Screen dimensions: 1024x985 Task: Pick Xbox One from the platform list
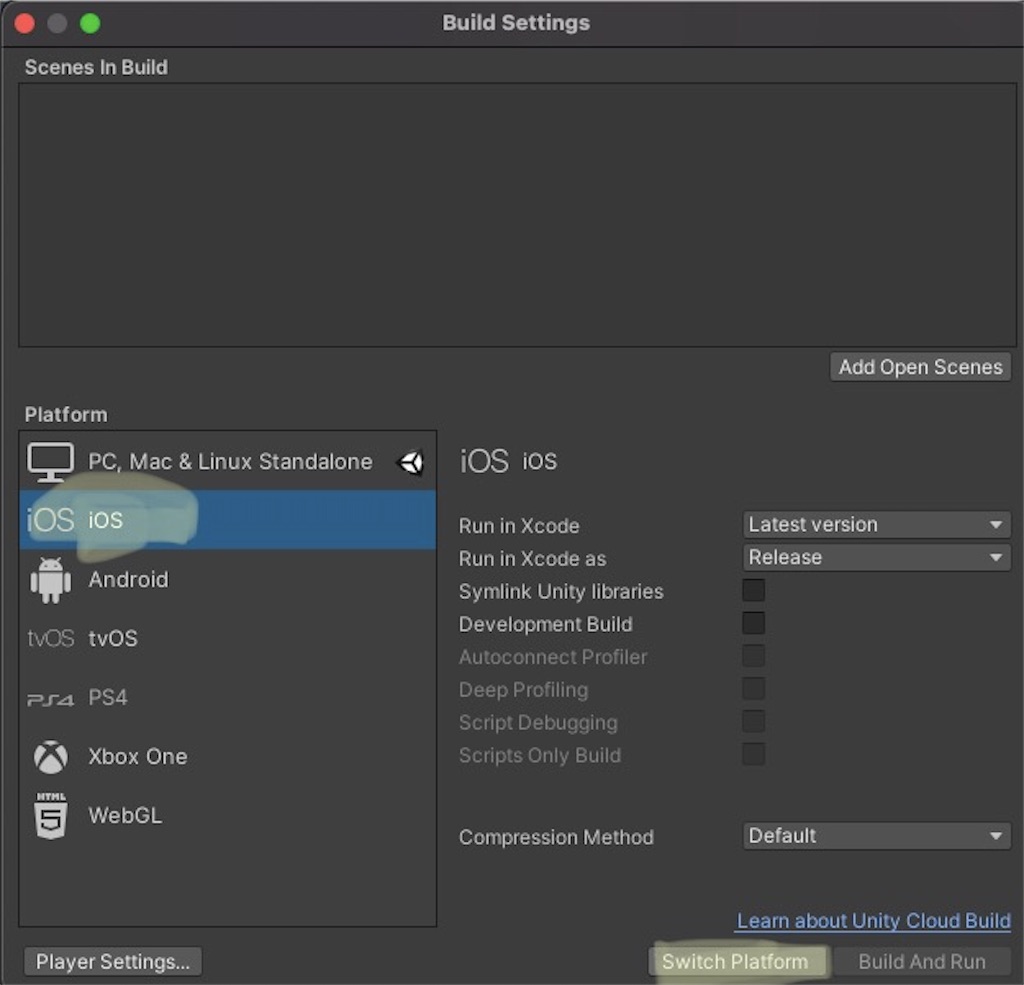point(227,756)
